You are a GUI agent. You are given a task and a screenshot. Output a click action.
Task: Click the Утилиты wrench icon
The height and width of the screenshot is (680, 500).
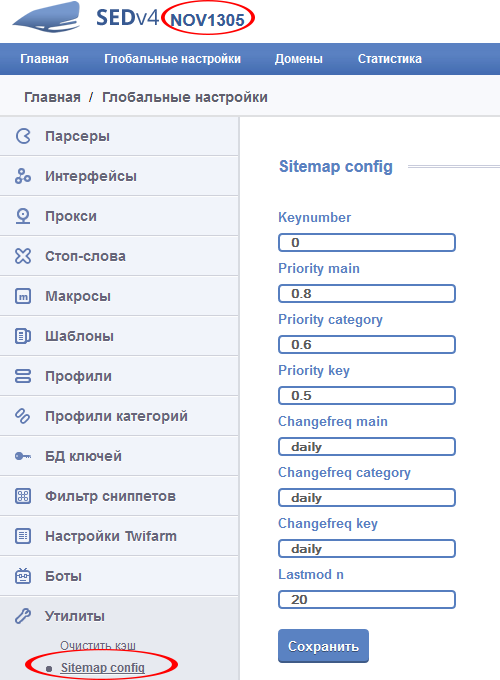(x=23, y=616)
